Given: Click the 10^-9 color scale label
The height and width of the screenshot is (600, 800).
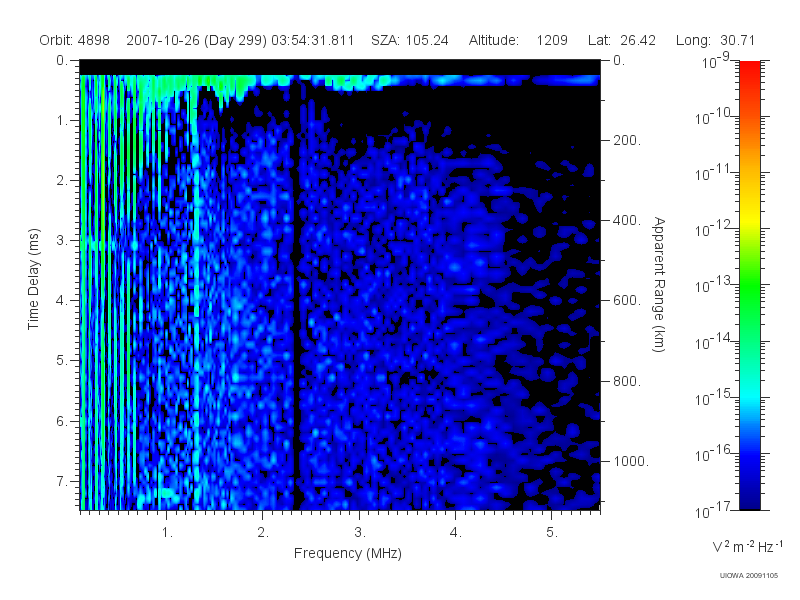Looking at the screenshot, I should tap(716, 60).
